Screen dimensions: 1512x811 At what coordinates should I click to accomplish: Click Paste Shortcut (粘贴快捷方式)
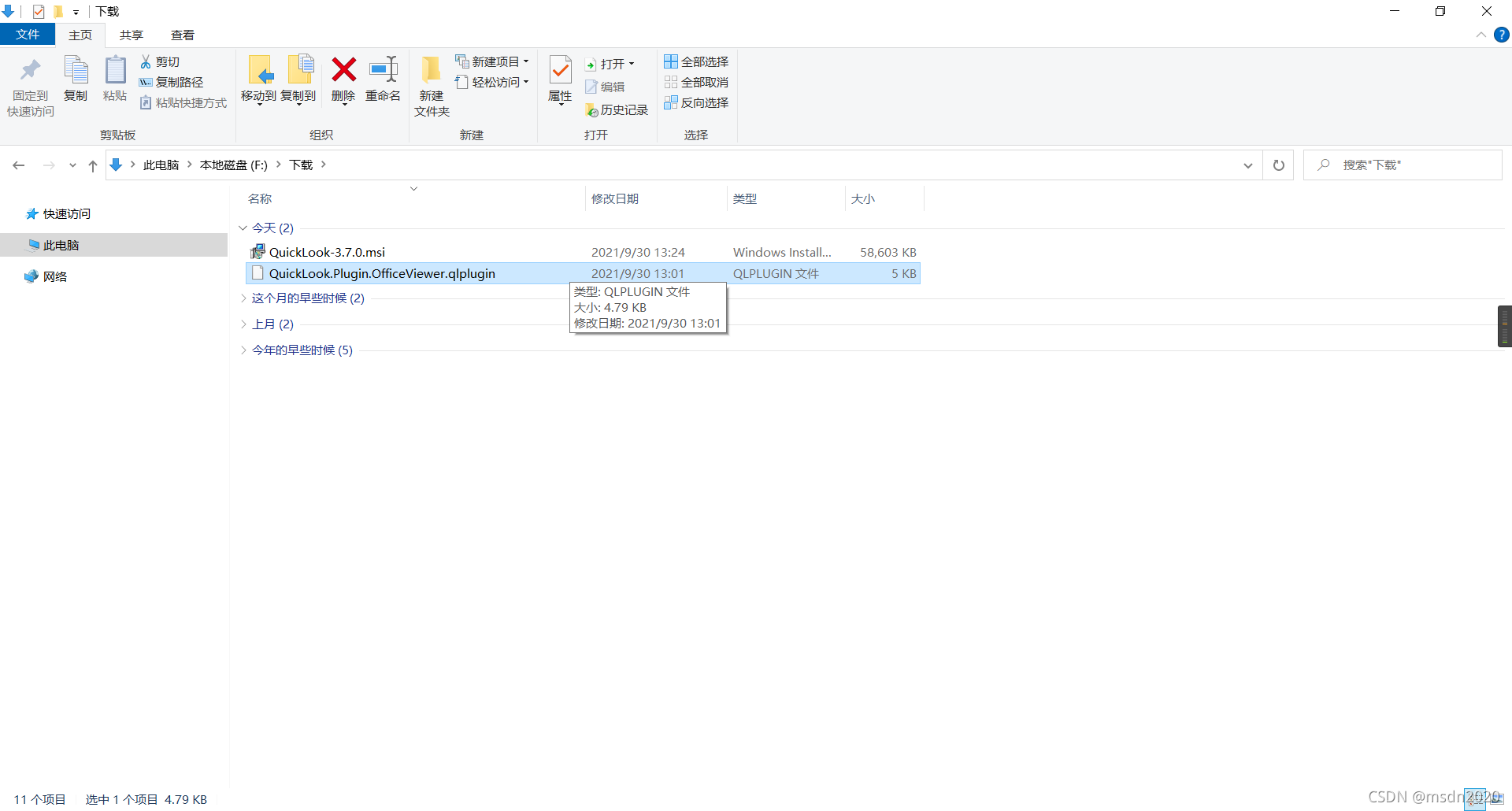point(183,102)
